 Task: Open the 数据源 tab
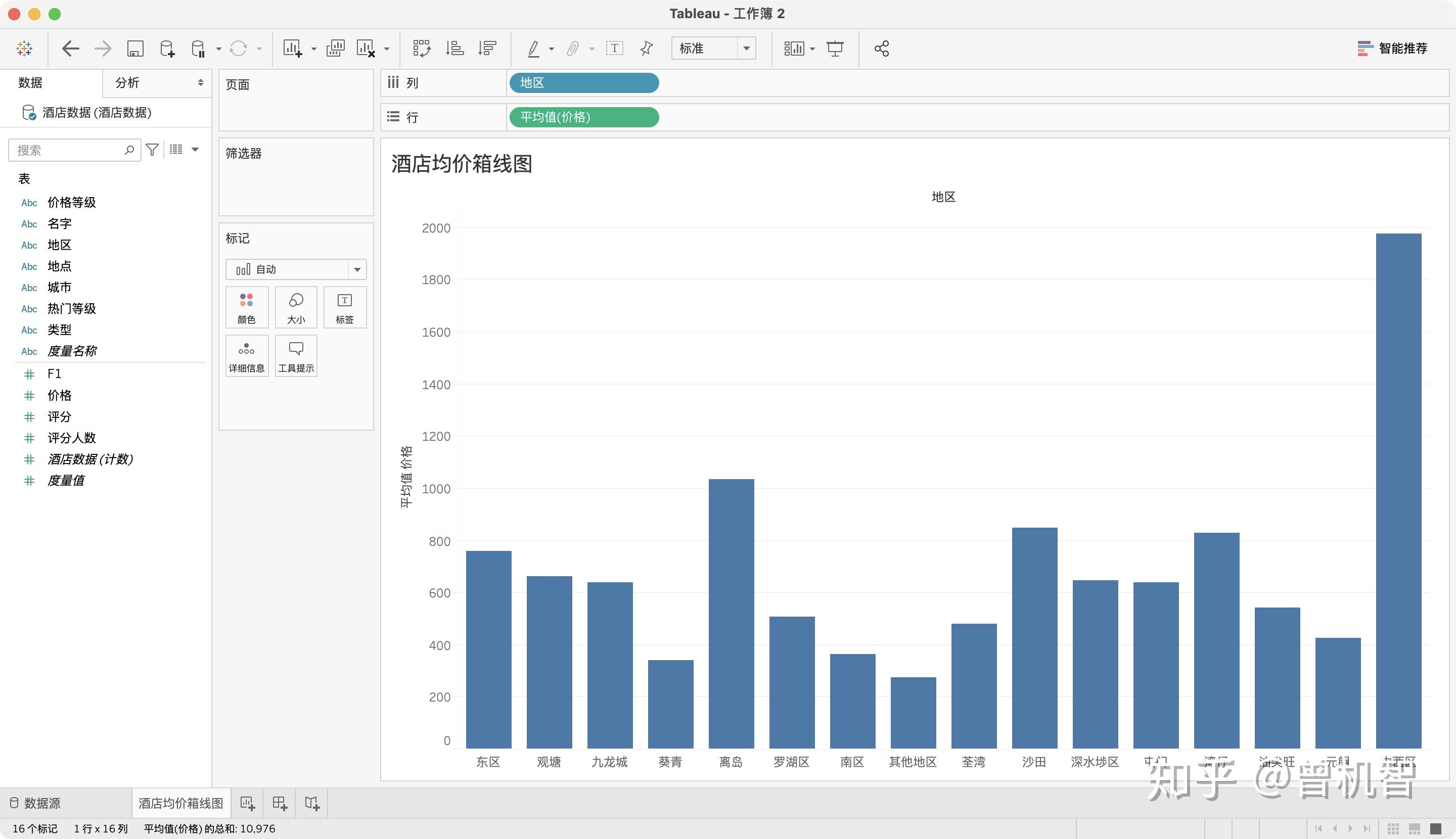(x=35, y=803)
